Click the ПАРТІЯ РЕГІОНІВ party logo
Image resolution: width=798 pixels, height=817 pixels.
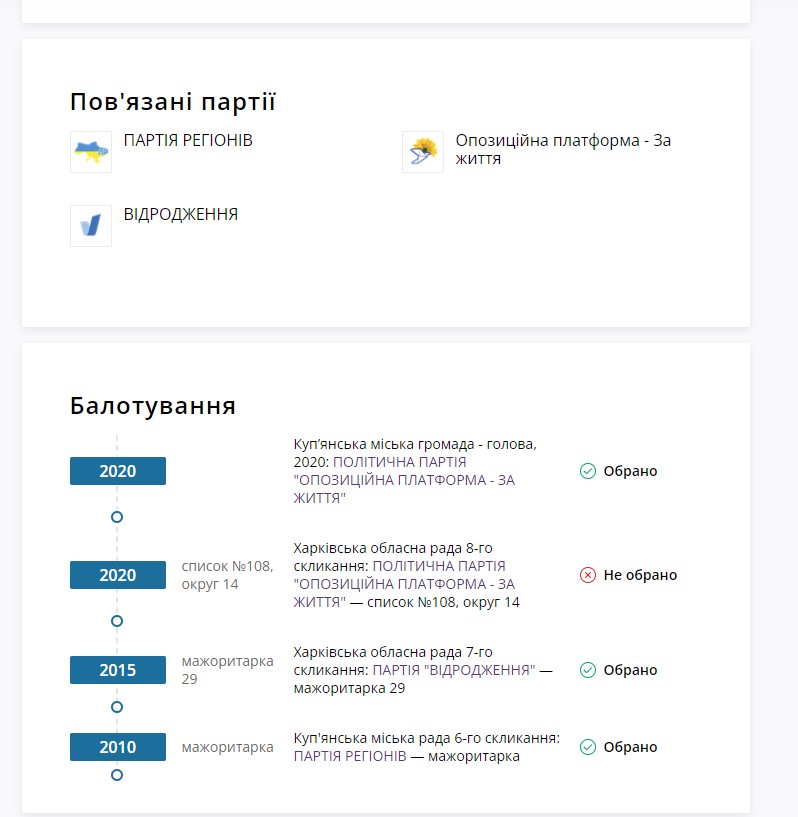[x=91, y=152]
